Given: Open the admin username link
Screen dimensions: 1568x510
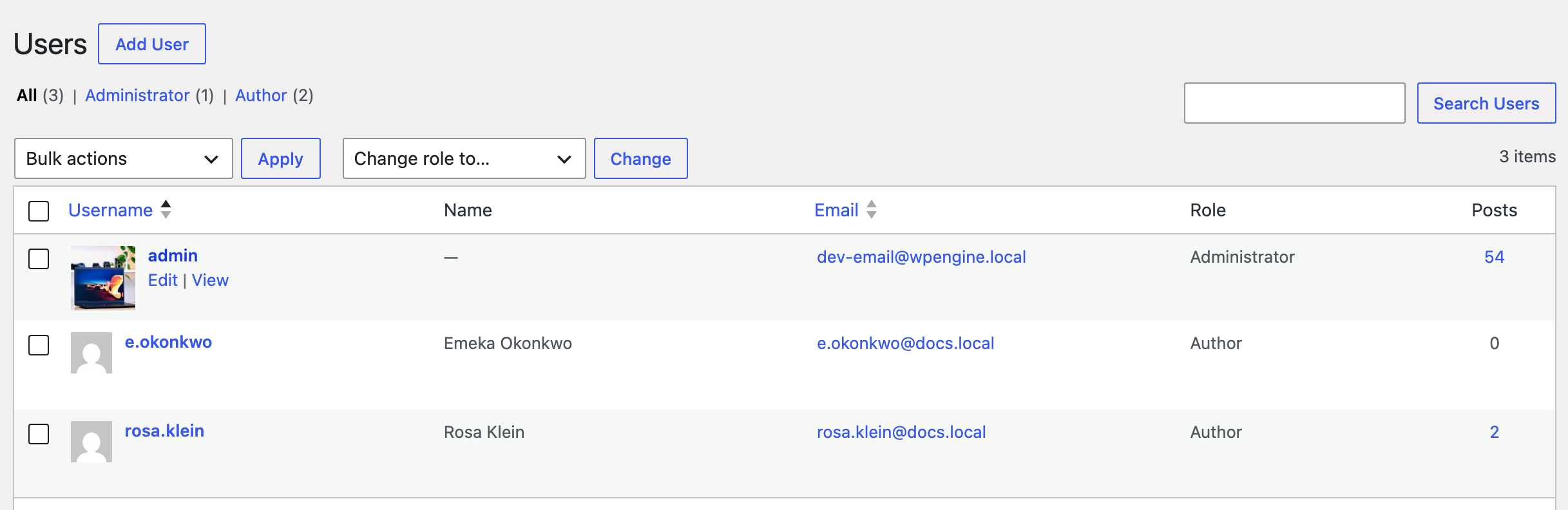Looking at the screenshot, I should pos(173,256).
